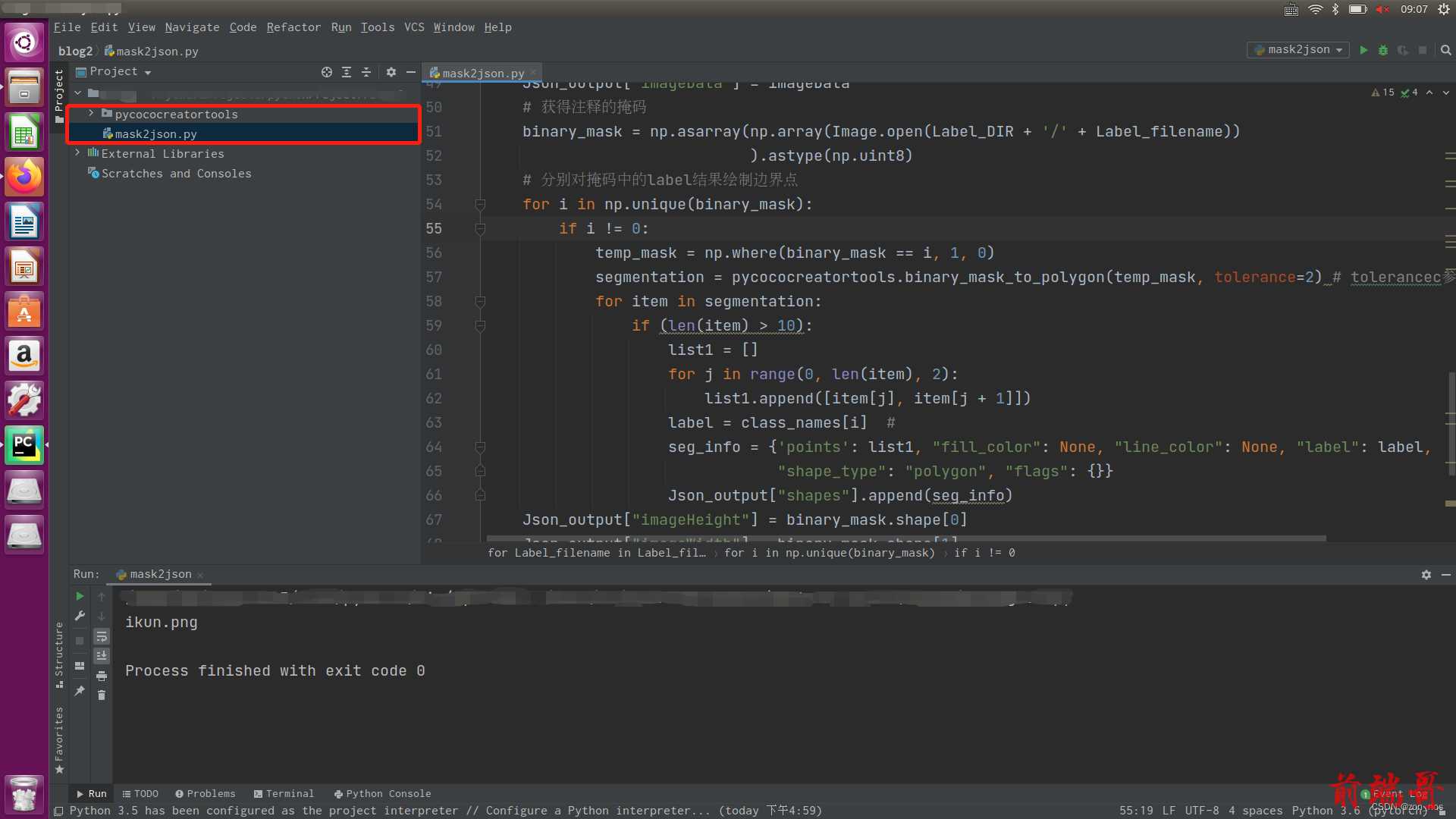Open the TODO tool window button
The width and height of the screenshot is (1456, 819).
click(140, 794)
